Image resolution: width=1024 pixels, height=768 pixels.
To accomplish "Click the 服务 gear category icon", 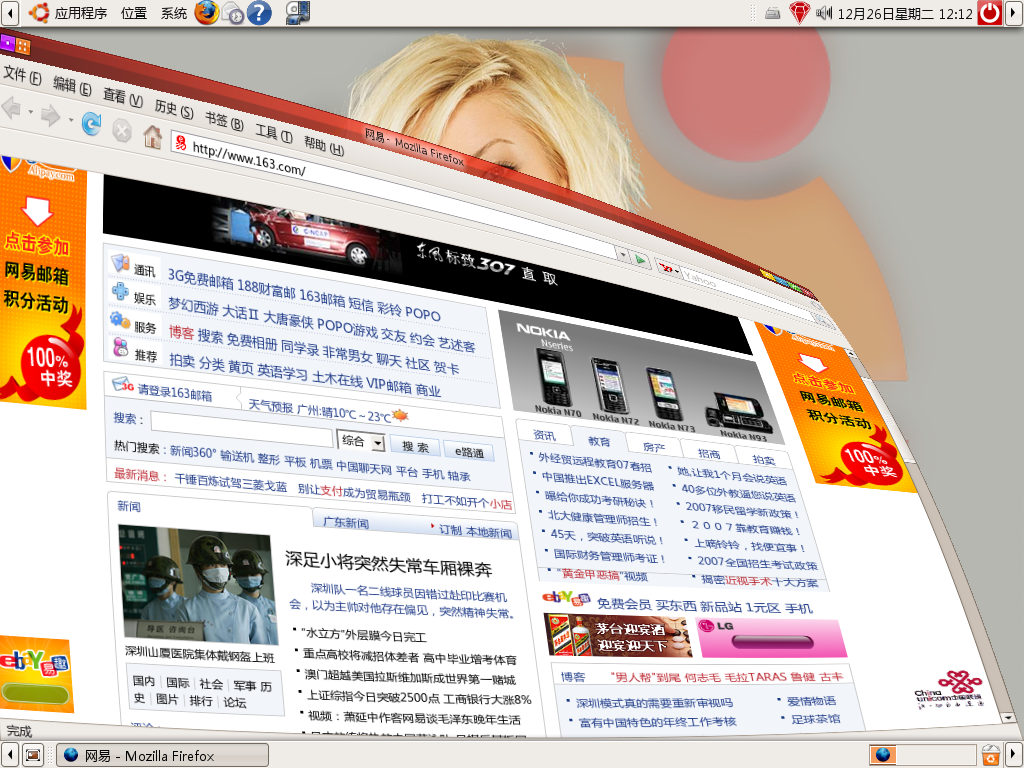I will click(120, 320).
